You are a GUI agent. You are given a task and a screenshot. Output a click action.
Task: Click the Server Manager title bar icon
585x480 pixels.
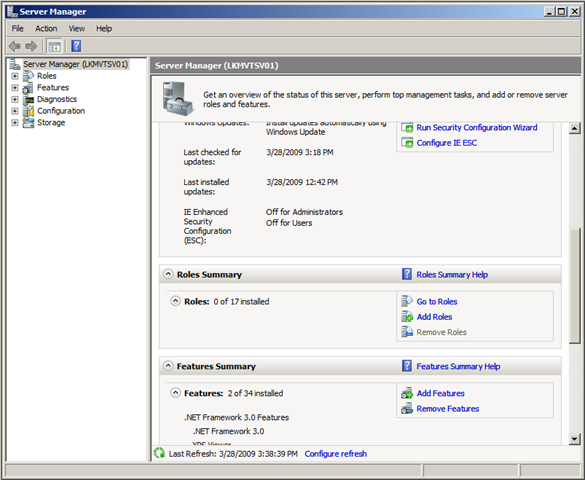[12, 12]
